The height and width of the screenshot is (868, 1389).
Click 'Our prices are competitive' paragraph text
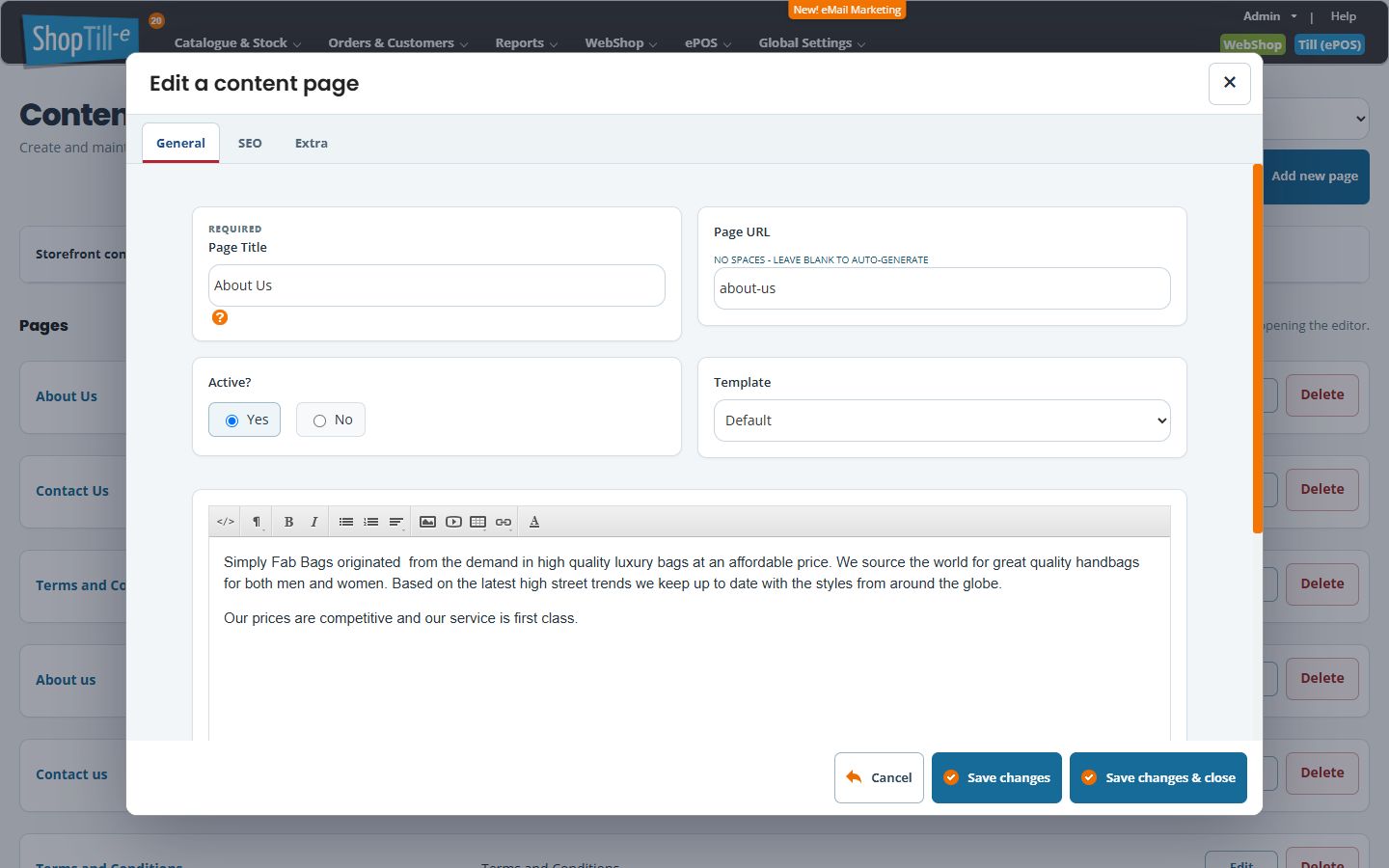point(400,618)
